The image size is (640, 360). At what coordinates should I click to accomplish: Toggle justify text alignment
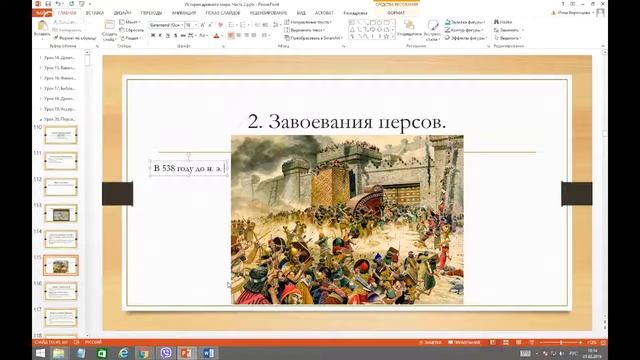point(254,36)
